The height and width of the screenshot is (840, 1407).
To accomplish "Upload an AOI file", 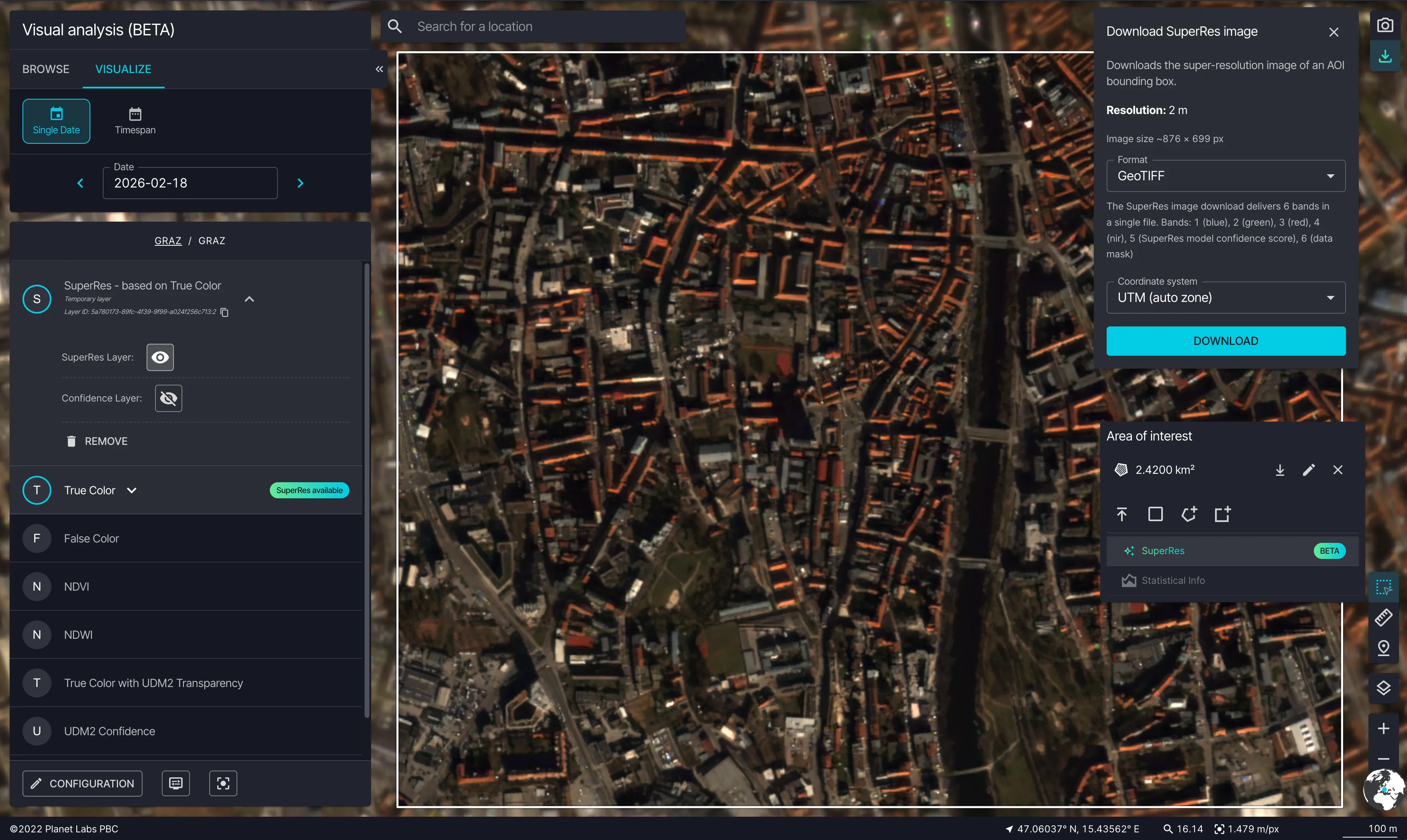I will click(1122, 514).
